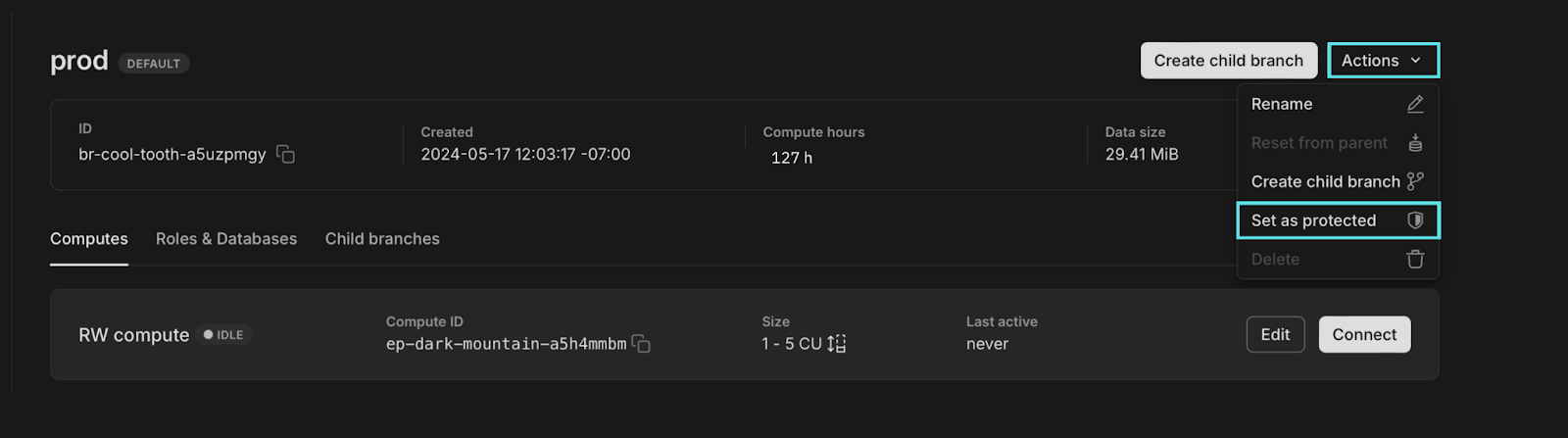Click the branch icon in Create child branch menu entry

[x=1415, y=181]
